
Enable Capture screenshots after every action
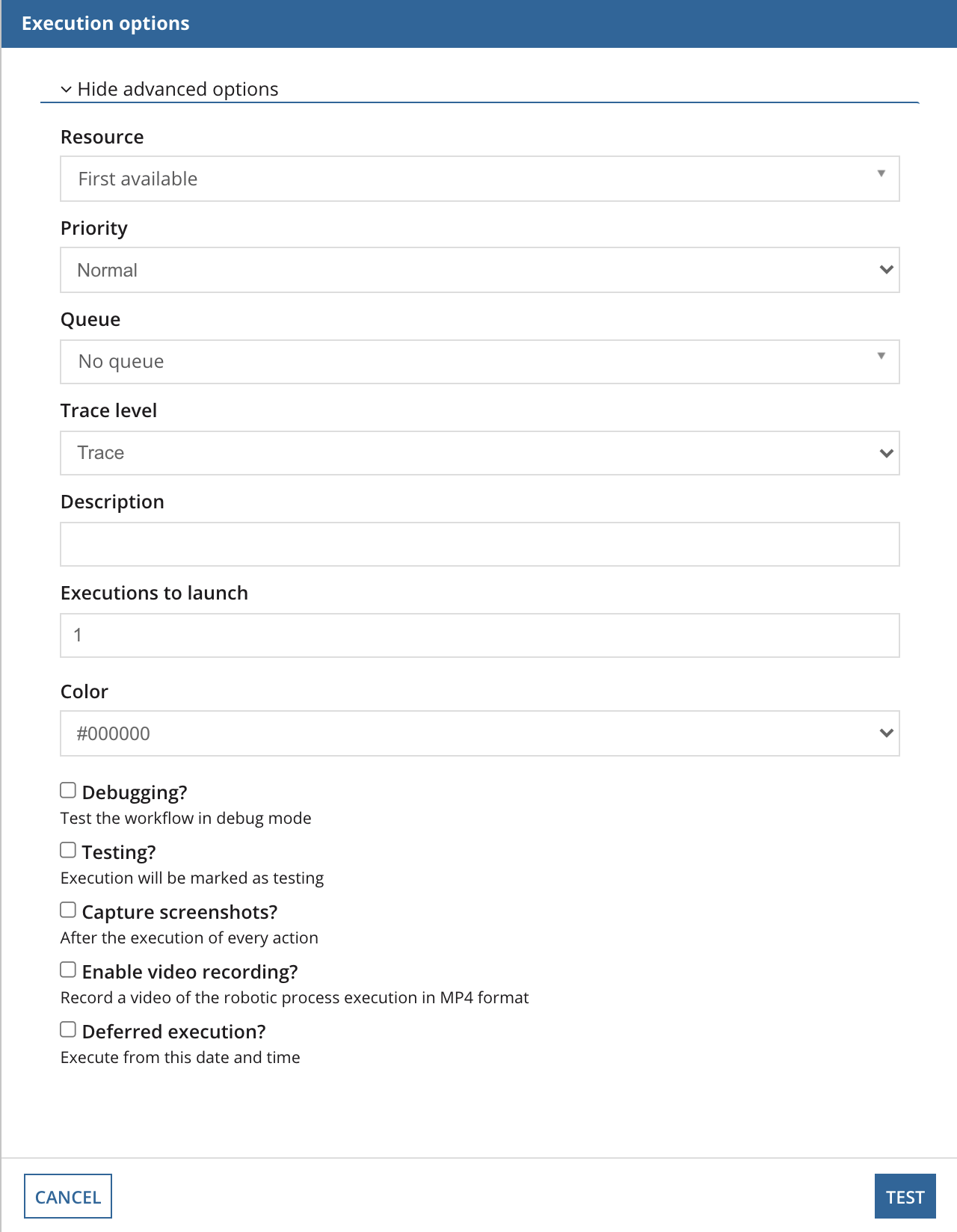(67, 908)
